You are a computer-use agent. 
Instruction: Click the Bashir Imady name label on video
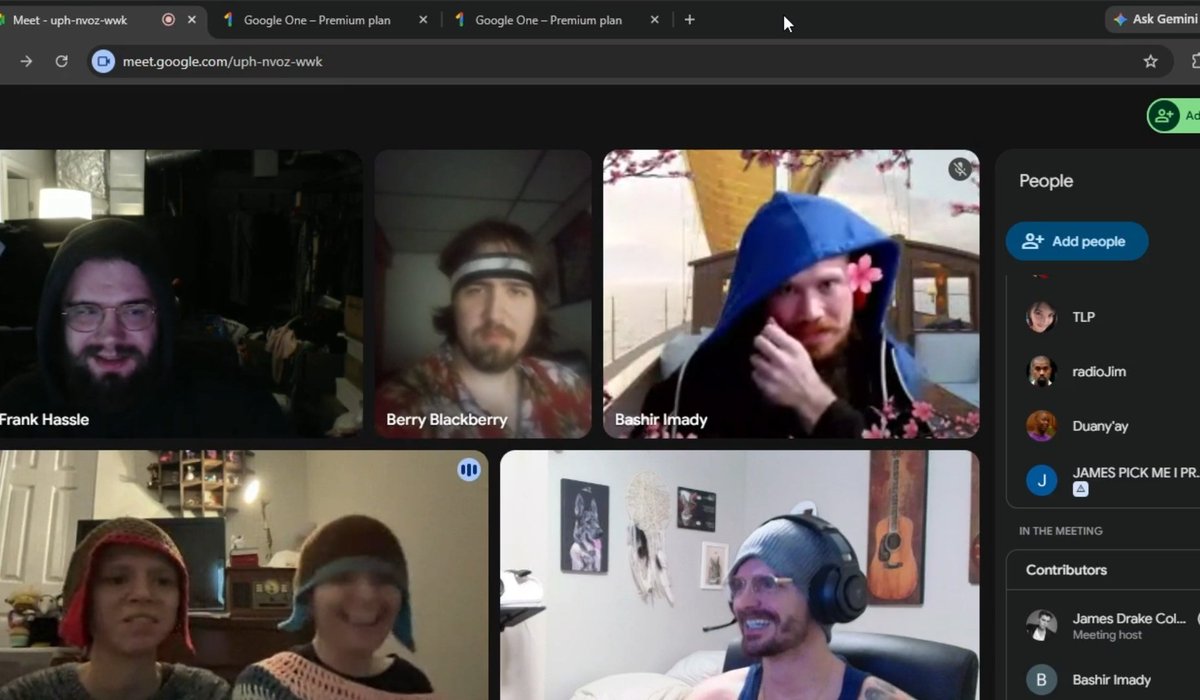click(661, 420)
